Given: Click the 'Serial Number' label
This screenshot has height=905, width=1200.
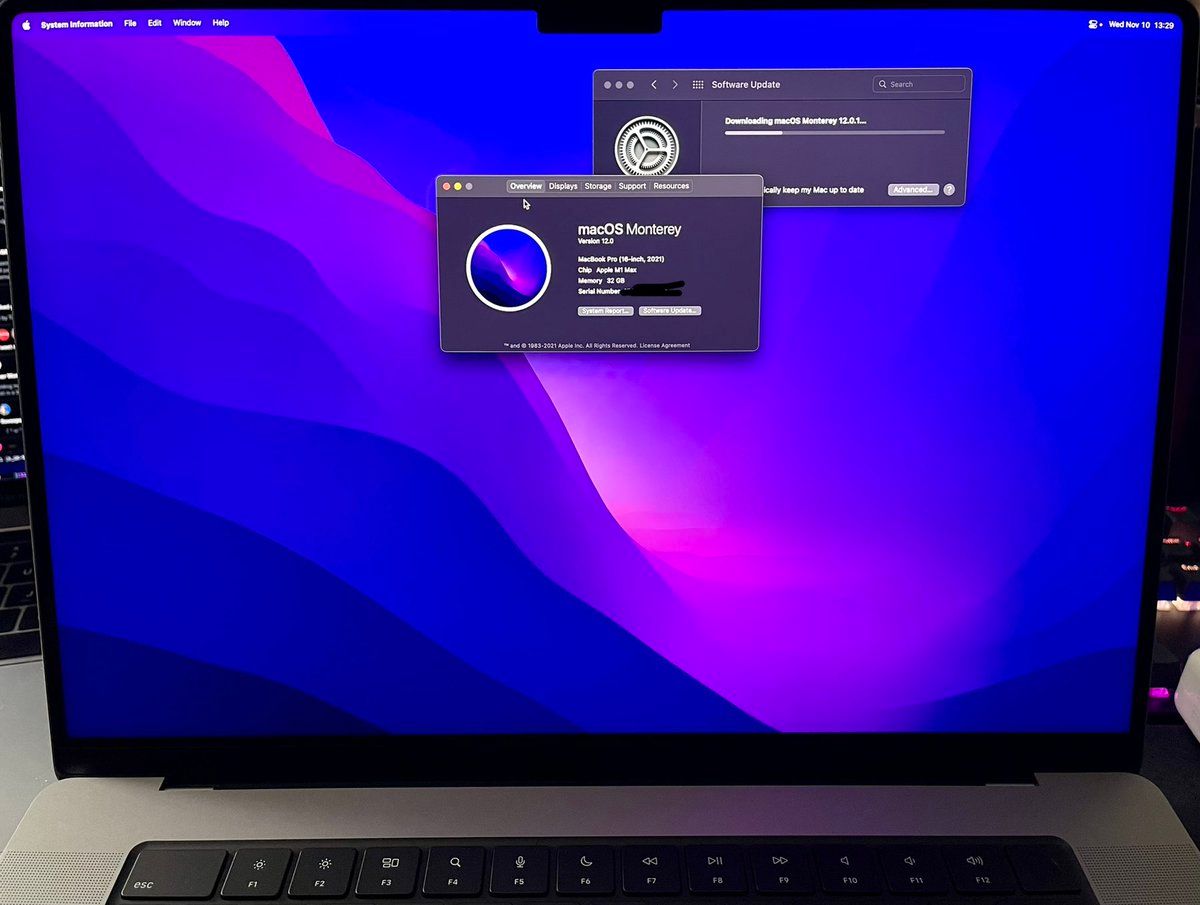Looking at the screenshot, I should tap(599, 291).
